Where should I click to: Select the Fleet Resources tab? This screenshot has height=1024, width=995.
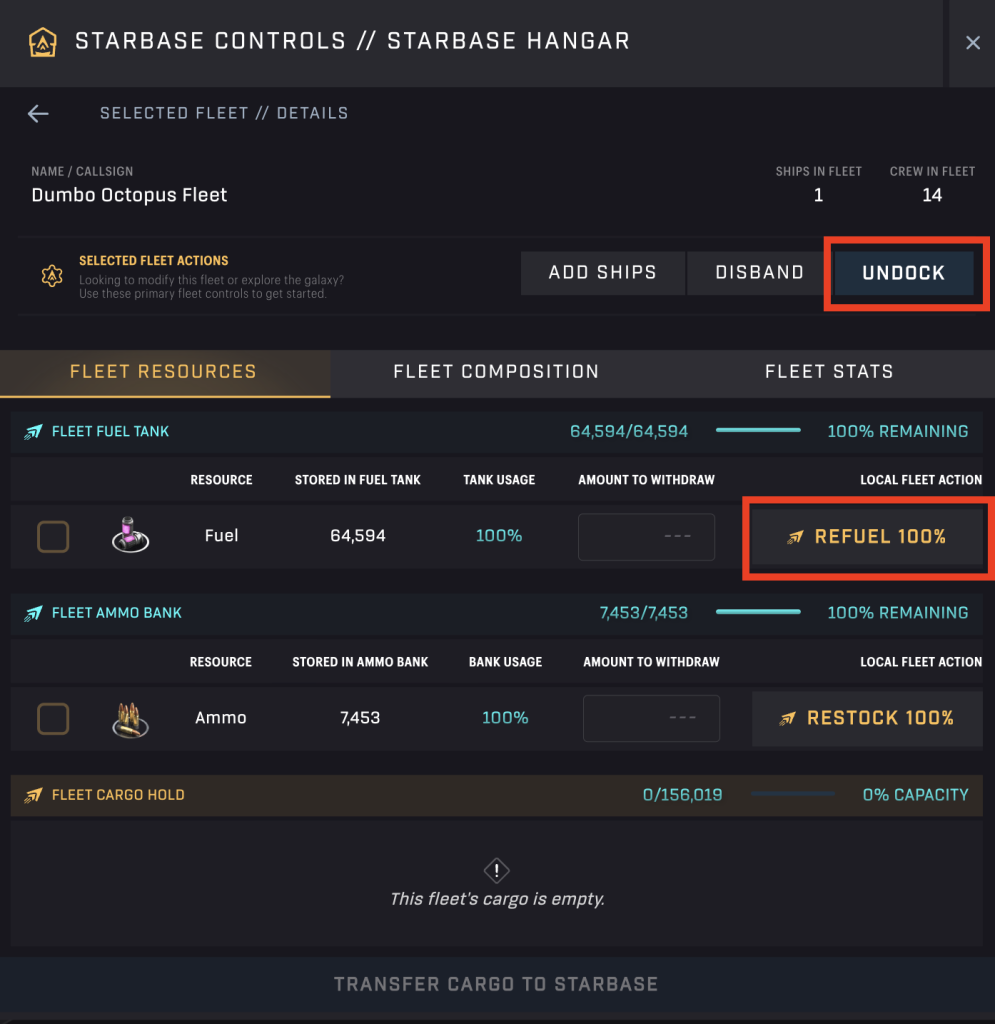click(163, 372)
